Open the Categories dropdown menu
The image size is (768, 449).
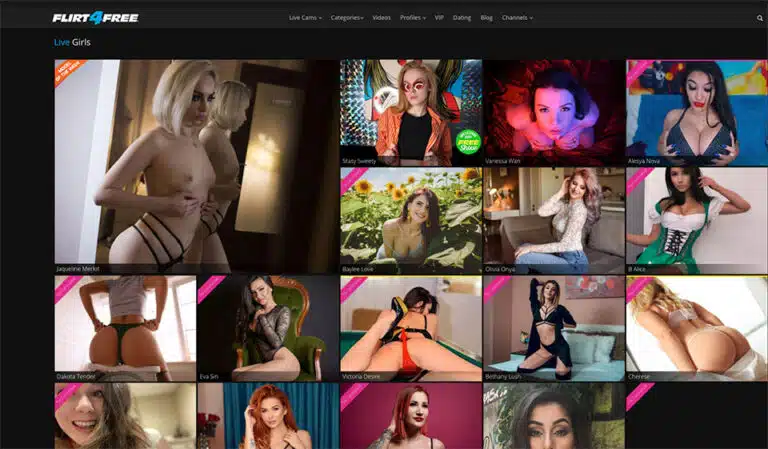(347, 18)
